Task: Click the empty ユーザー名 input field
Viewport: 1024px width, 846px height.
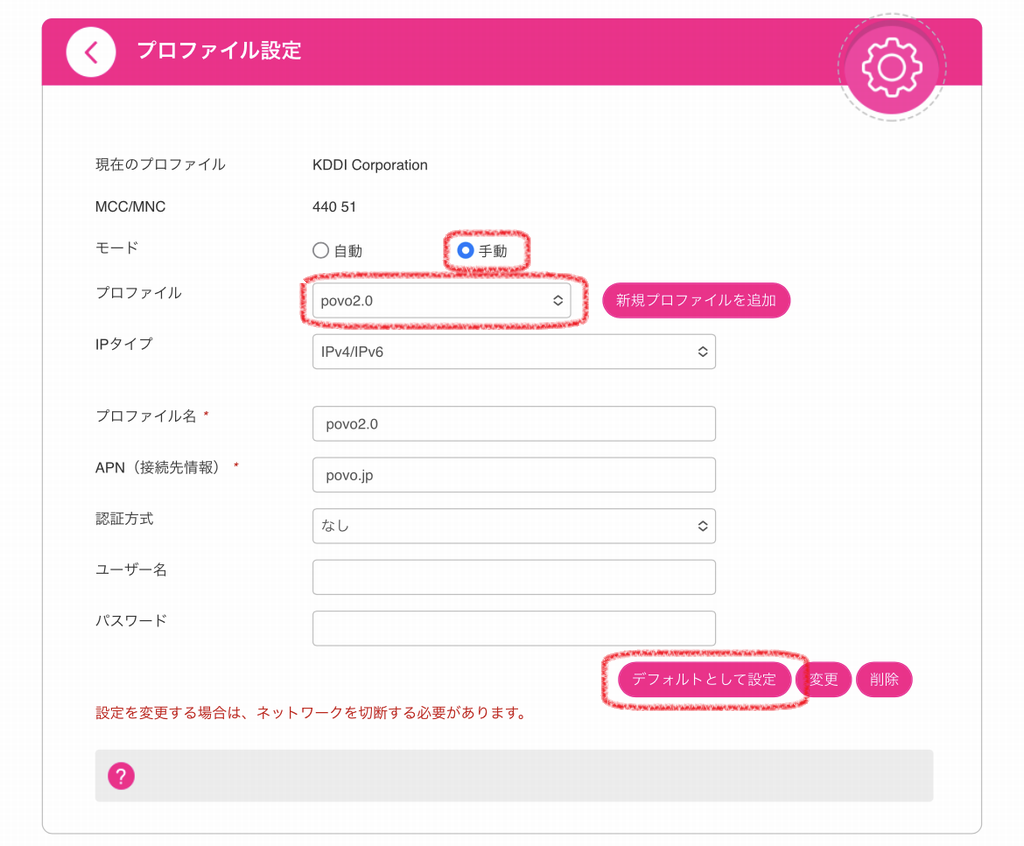Action: [513, 577]
